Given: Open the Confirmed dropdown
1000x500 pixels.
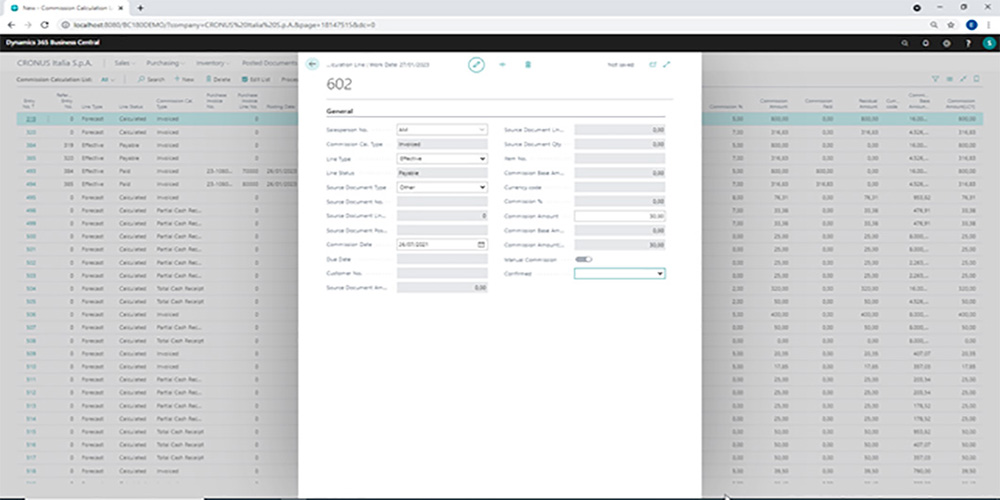Looking at the screenshot, I should (x=660, y=273).
